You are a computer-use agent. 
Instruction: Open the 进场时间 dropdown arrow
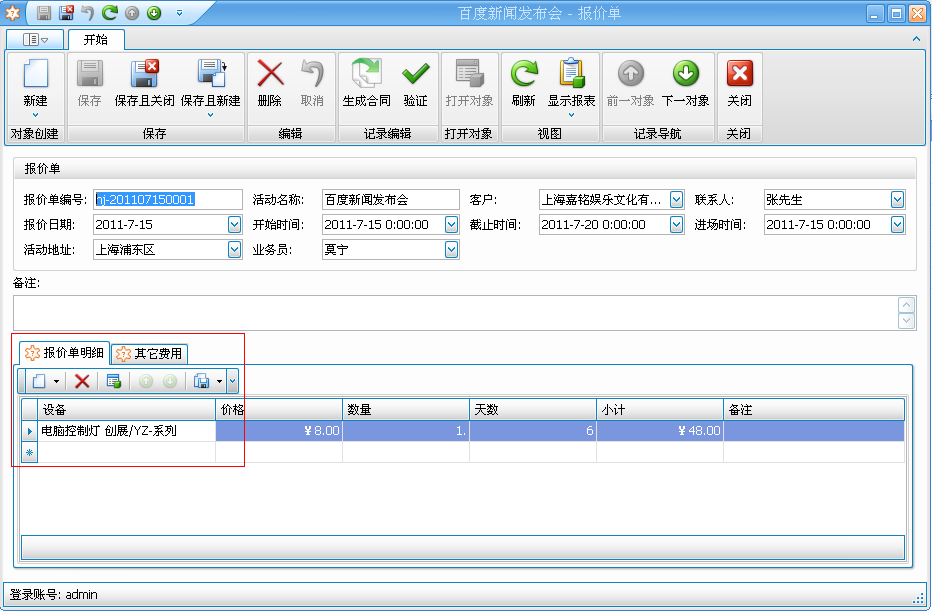pyautogui.click(x=898, y=224)
